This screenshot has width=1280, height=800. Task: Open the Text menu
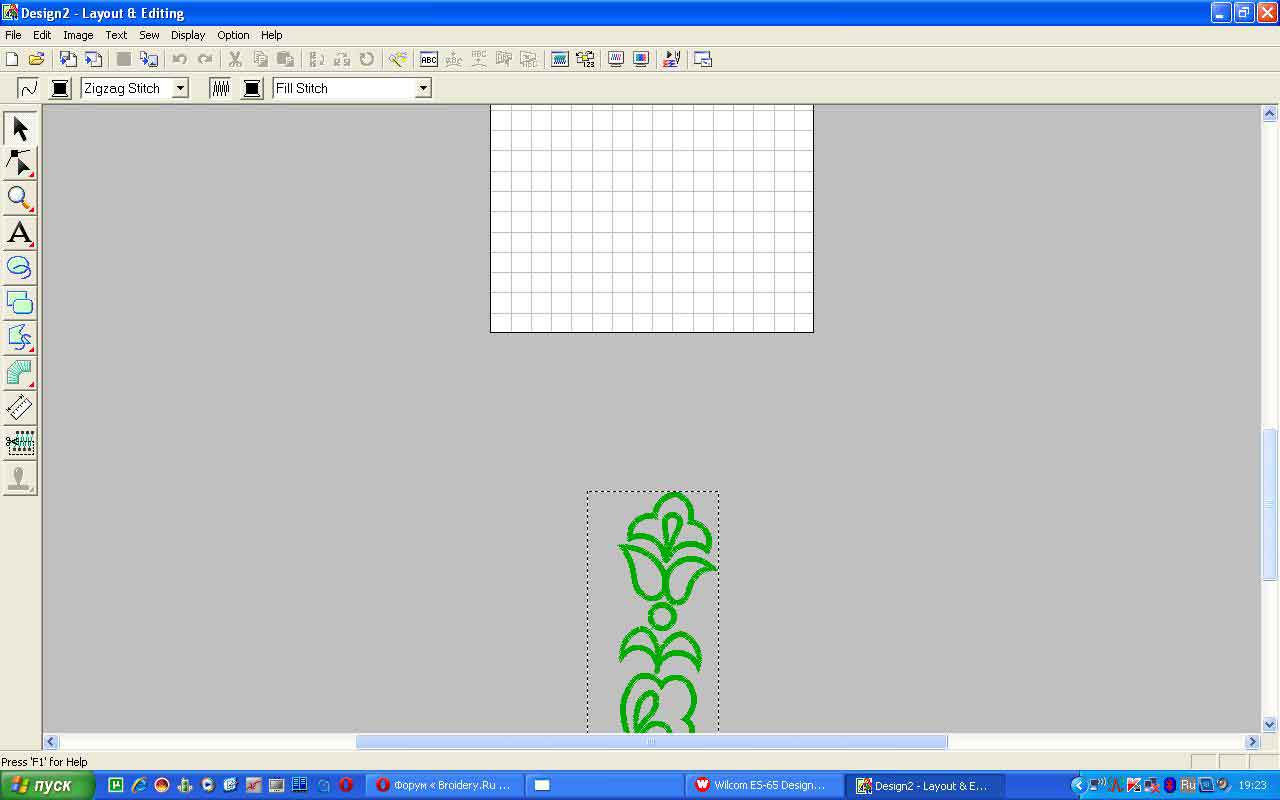pos(116,35)
